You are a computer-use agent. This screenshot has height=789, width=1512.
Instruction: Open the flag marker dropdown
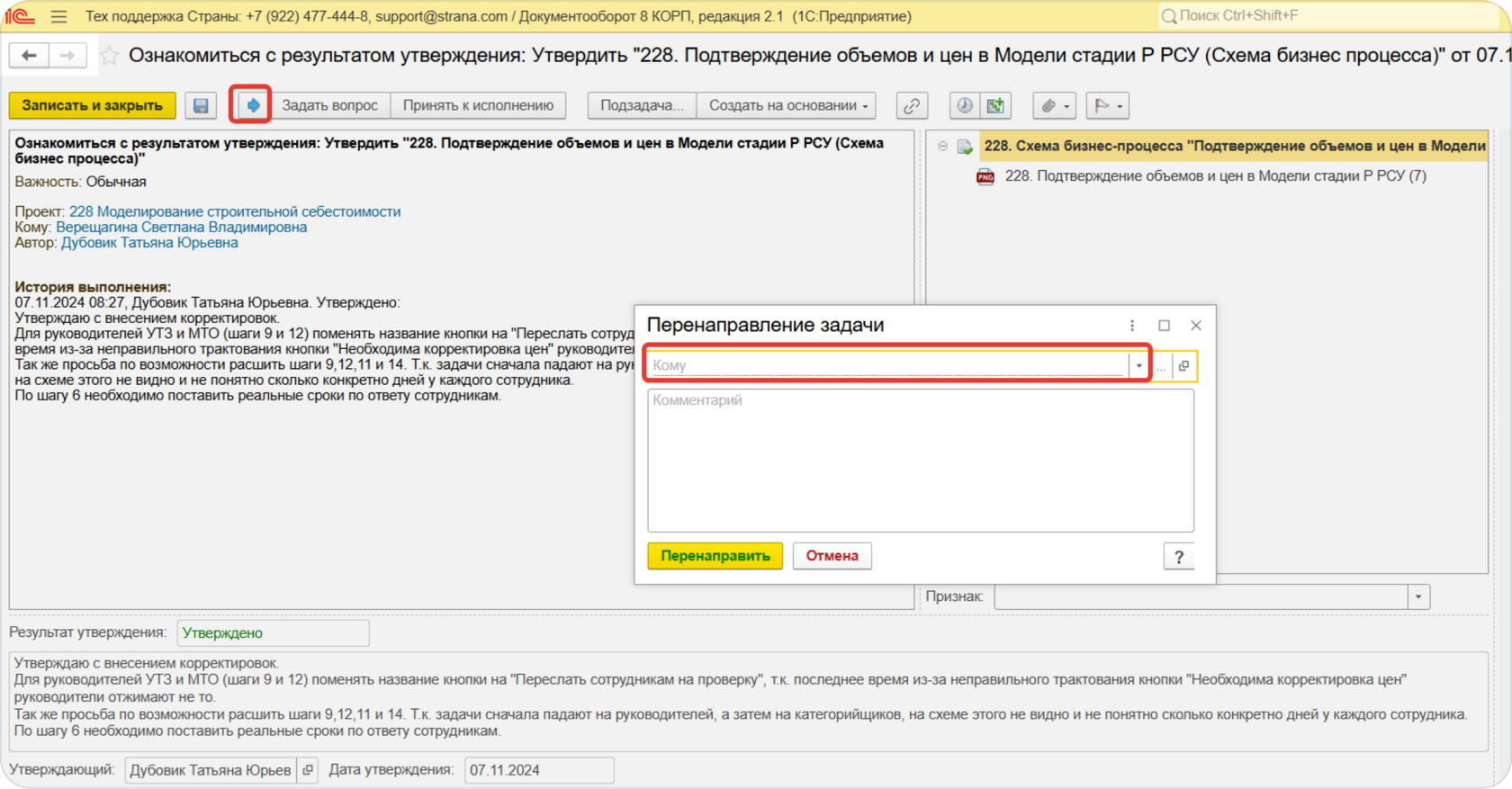point(1108,106)
